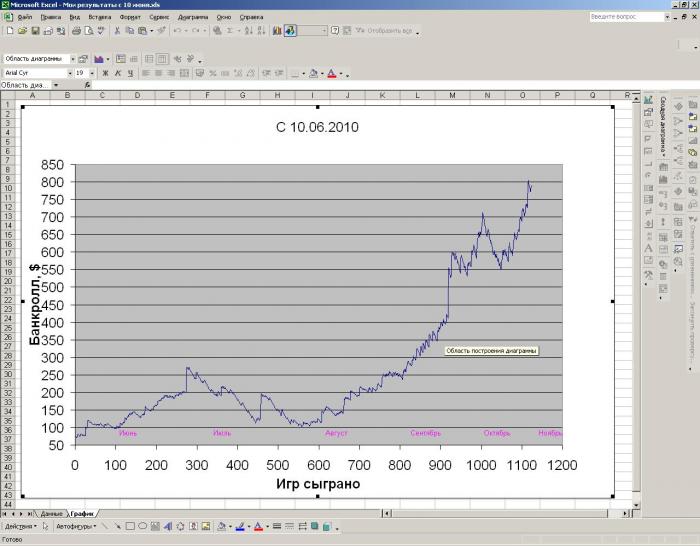Image resolution: width=700 pixels, height=546 pixels.
Task: Open the Диаграмма menu
Action: pyautogui.click(x=193, y=17)
